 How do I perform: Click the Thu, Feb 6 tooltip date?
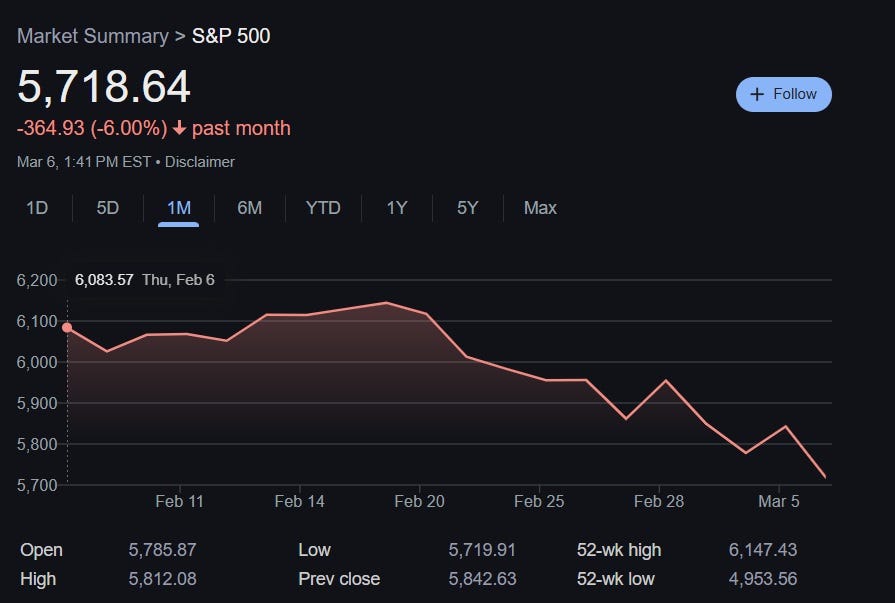pyautogui.click(x=178, y=280)
